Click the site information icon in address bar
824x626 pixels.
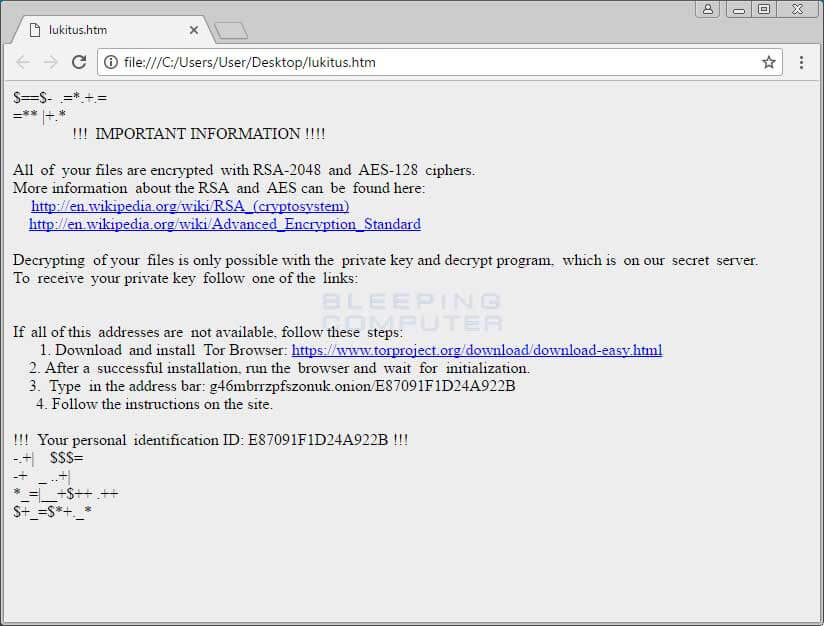[110, 63]
